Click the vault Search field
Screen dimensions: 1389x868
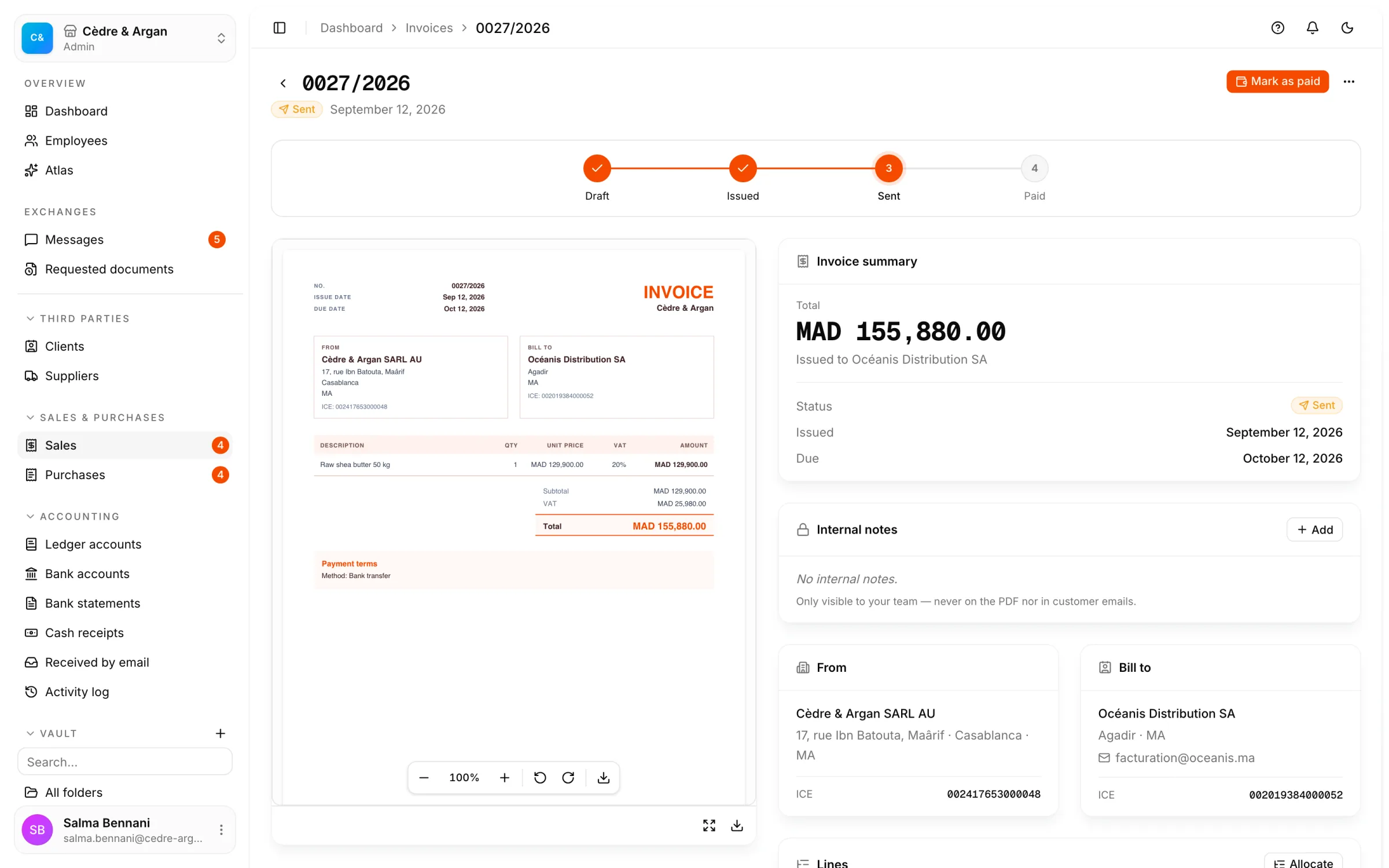point(125,762)
